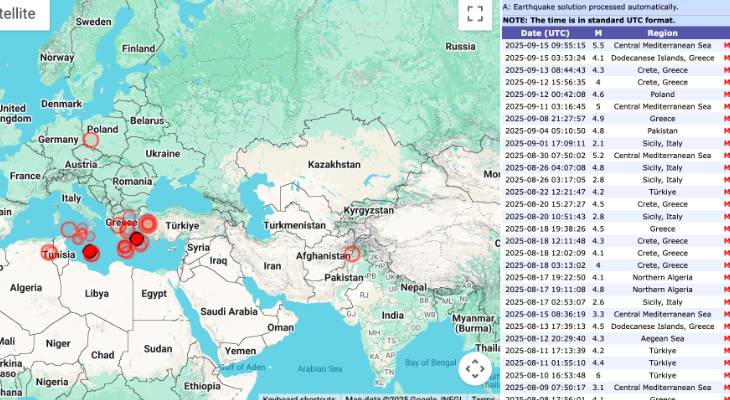The image size is (730, 400).
Task: Select the 2025-08-13 17:39:13 Dodecanese Islands row
Action: click(x=616, y=326)
